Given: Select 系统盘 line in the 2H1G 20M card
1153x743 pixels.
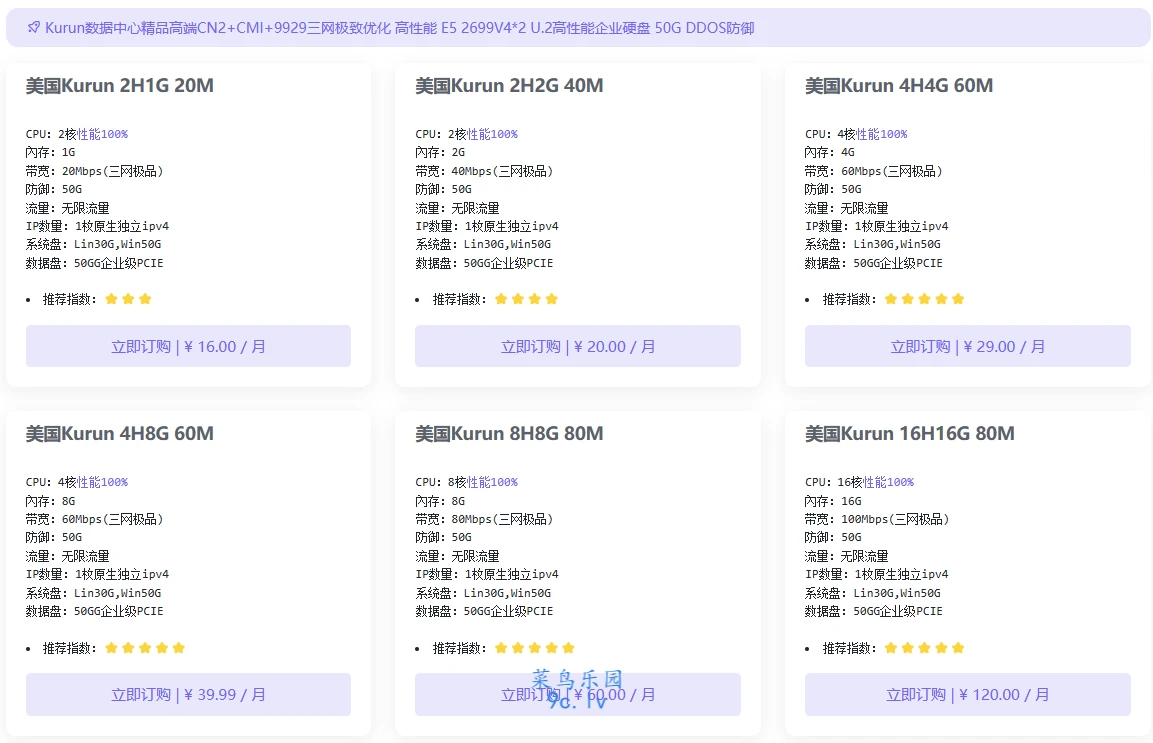Looking at the screenshot, I should click(93, 244).
